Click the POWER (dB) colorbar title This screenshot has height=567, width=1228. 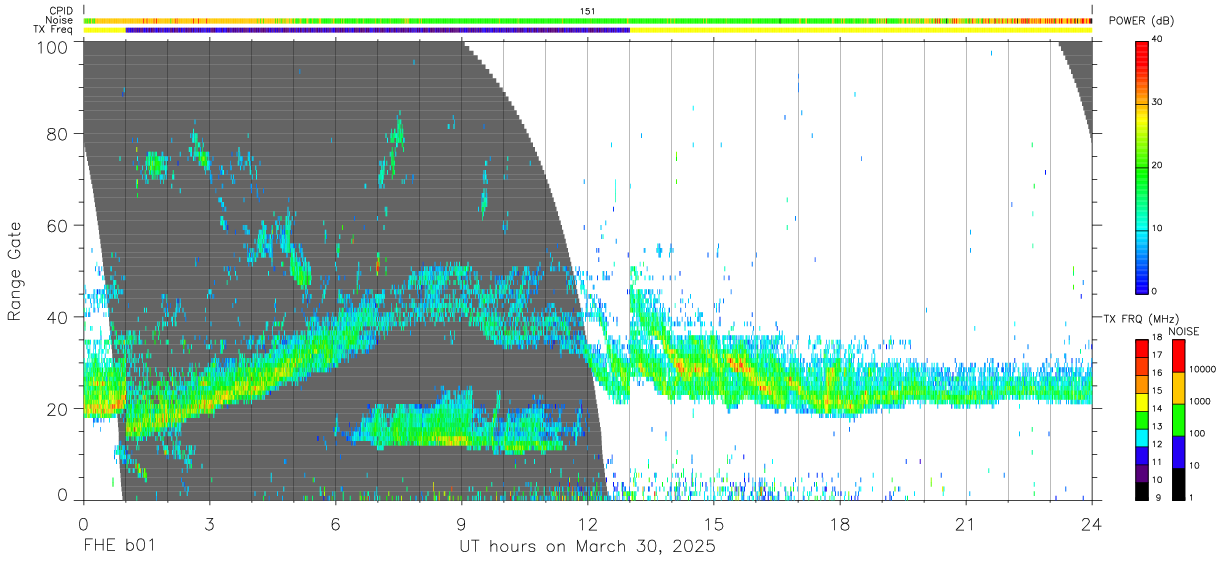click(1142, 21)
